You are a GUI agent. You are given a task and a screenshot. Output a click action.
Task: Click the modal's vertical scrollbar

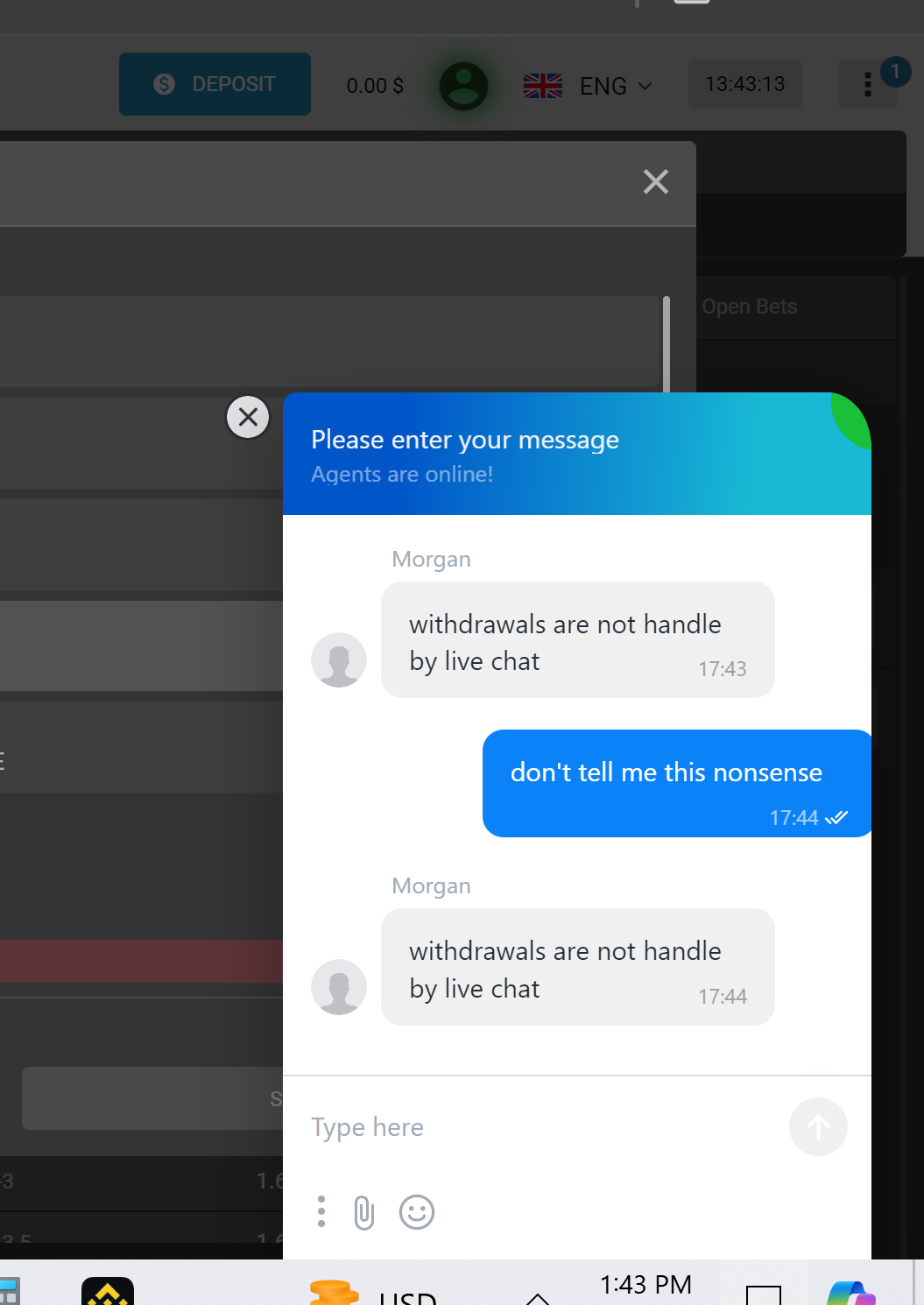[x=667, y=343]
